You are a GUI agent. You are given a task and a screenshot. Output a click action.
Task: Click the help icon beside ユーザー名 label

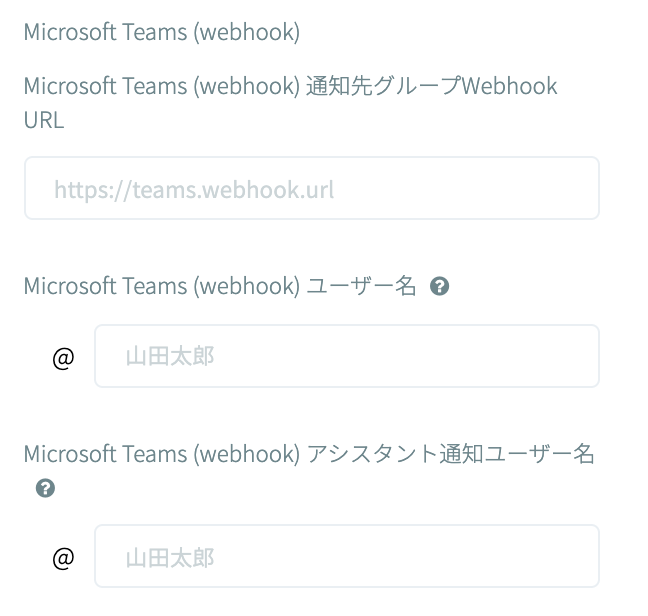pyautogui.click(x=439, y=287)
